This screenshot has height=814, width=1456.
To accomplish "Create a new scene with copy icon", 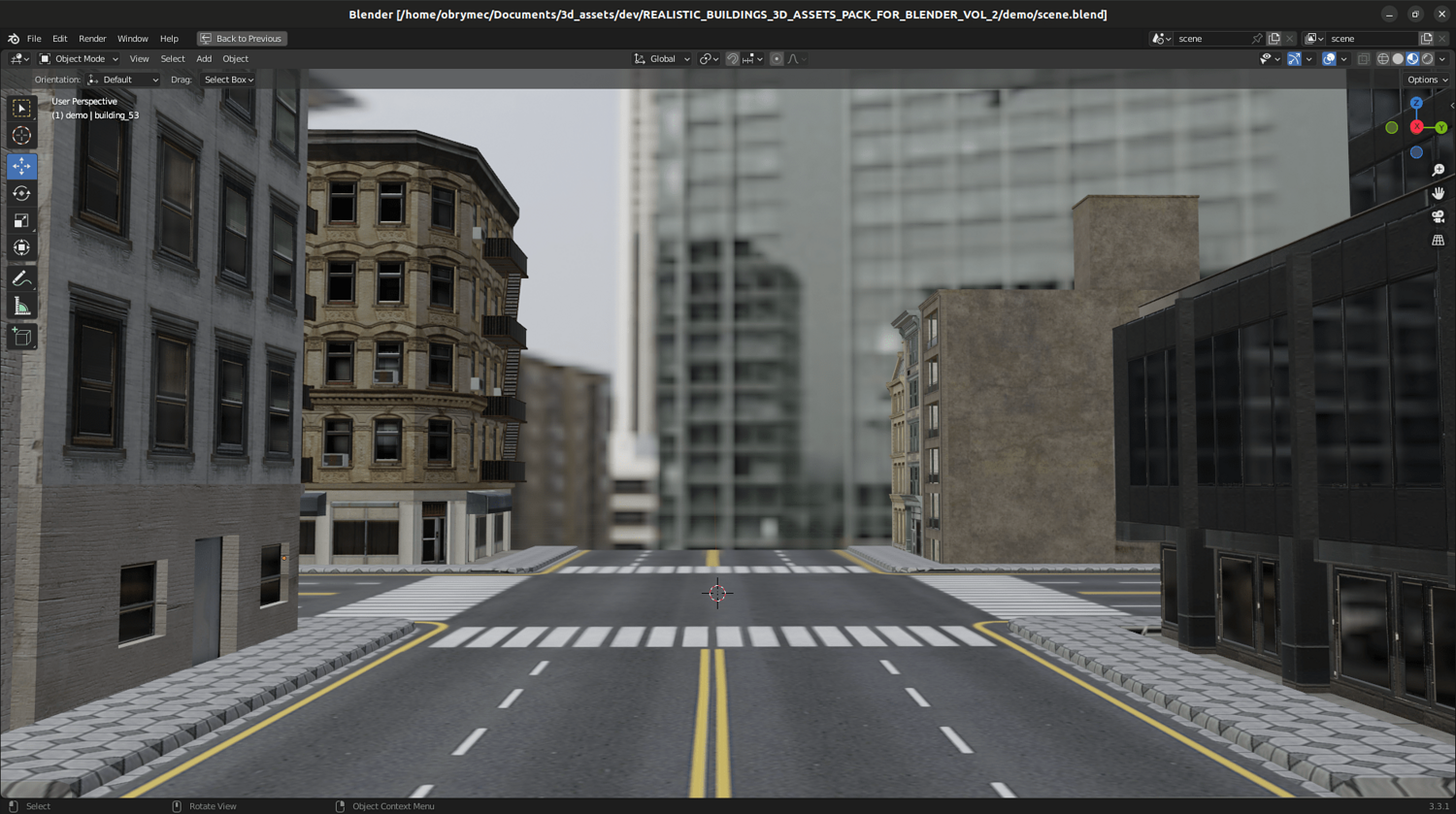I will tap(1274, 39).
